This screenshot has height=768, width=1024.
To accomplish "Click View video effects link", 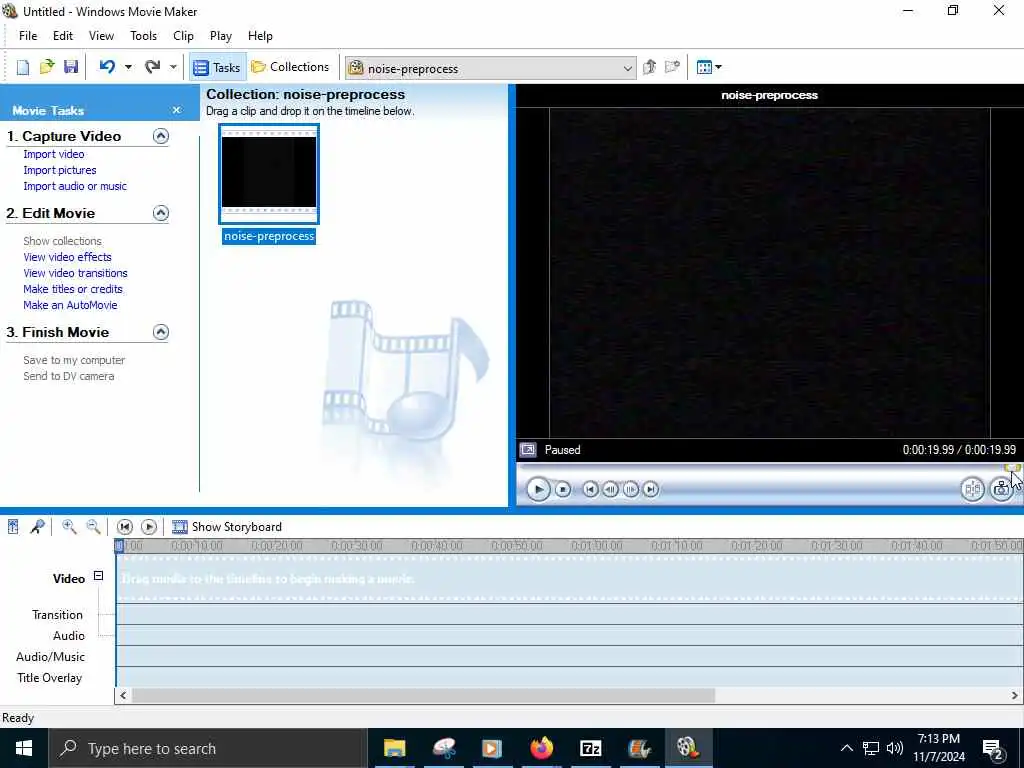I will click(67, 257).
